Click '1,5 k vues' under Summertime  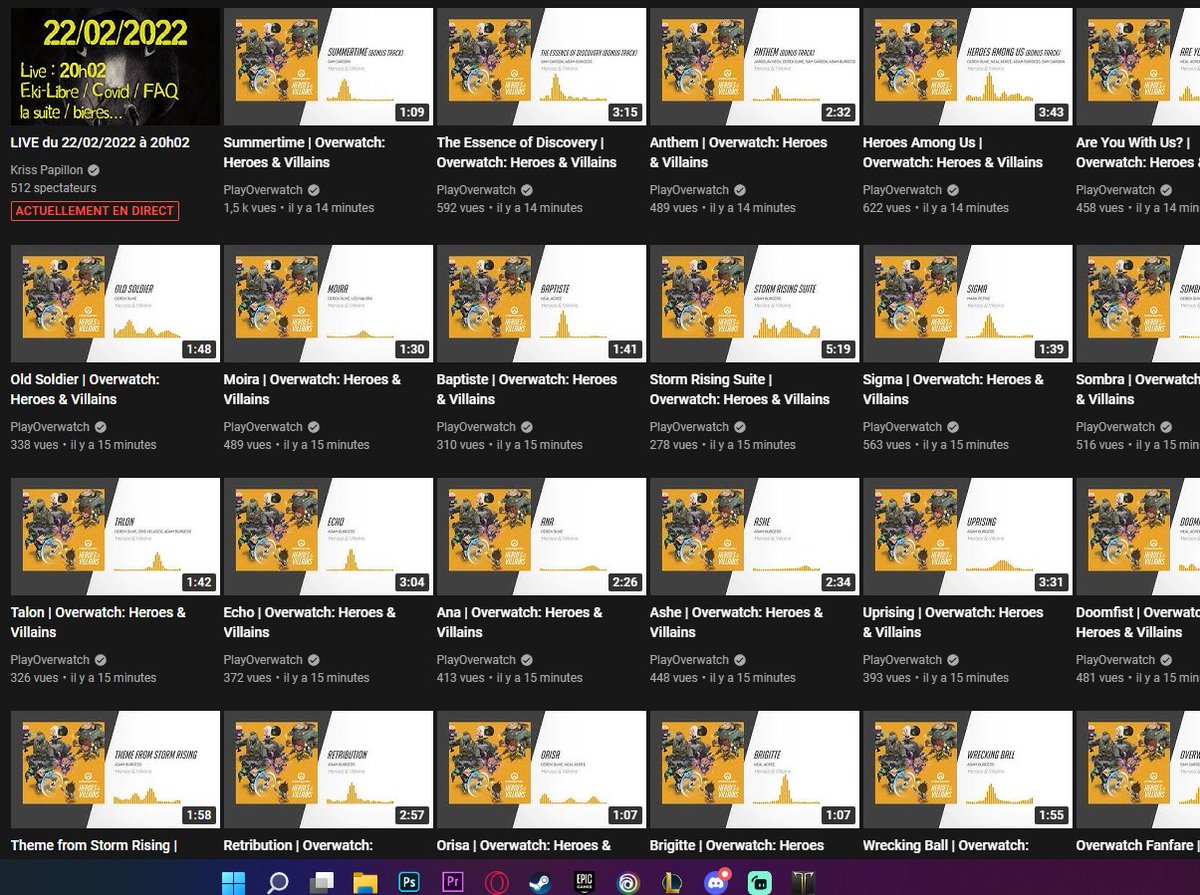click(x=250, y=208)
